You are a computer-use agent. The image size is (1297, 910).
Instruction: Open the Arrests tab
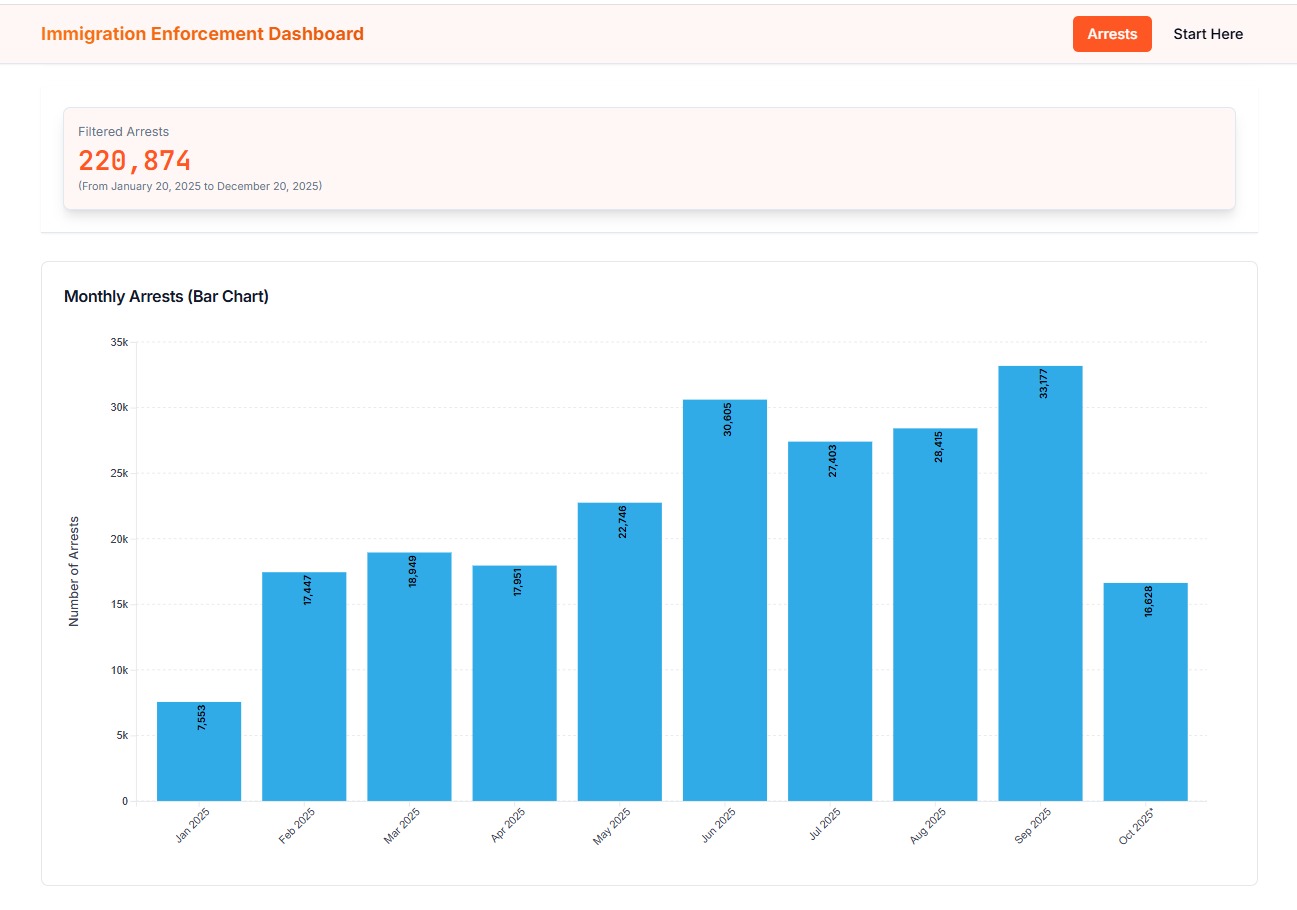pos(1111,34)
